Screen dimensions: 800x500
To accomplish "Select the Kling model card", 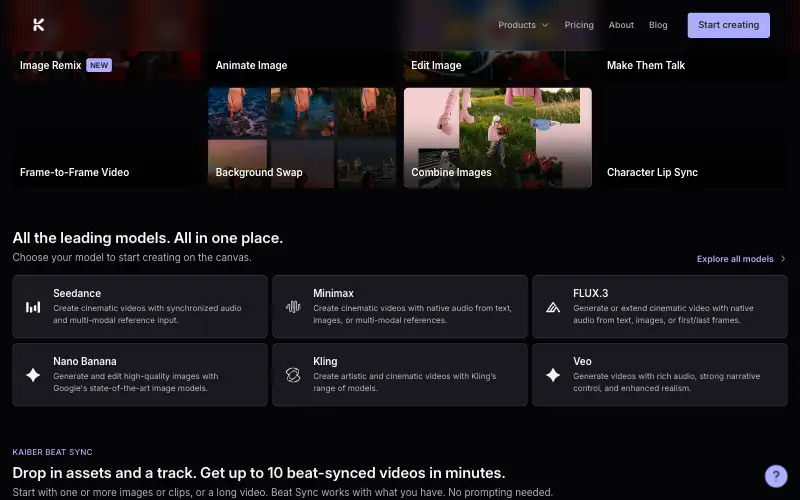I will [400, 374].
